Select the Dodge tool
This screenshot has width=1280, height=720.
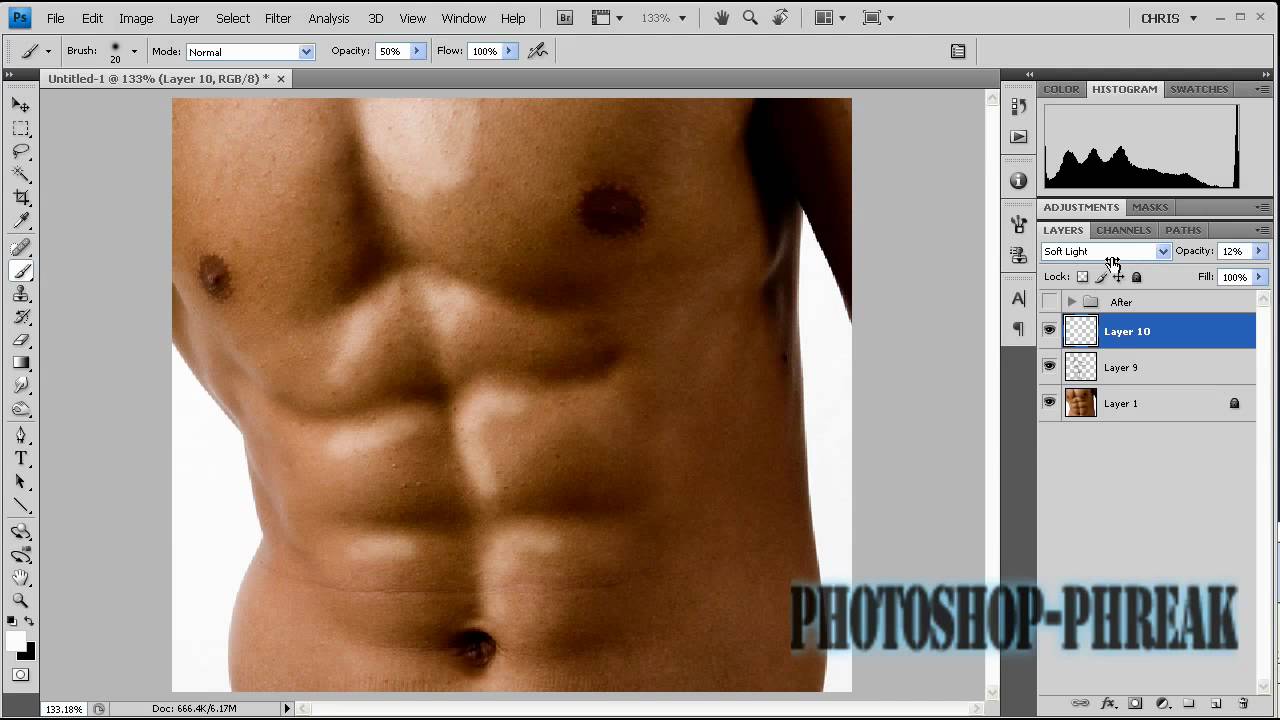click(x=21, y=409)
